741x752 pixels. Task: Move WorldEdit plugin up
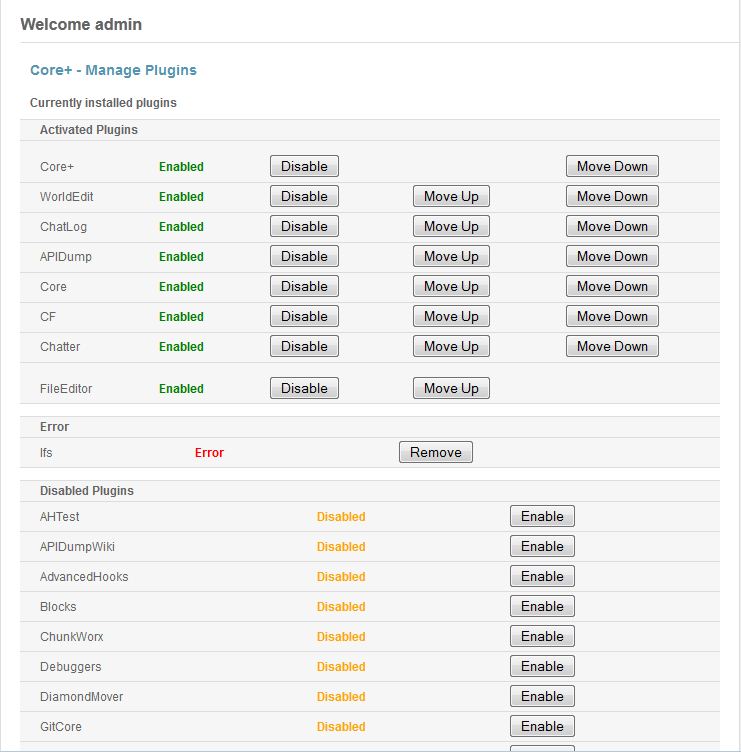[x=451, y=196]
